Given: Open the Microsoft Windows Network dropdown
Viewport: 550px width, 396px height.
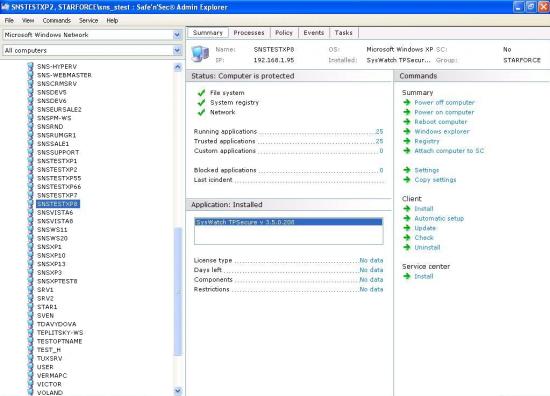Looking at the screenshot, I should click(x=177, y=35).
